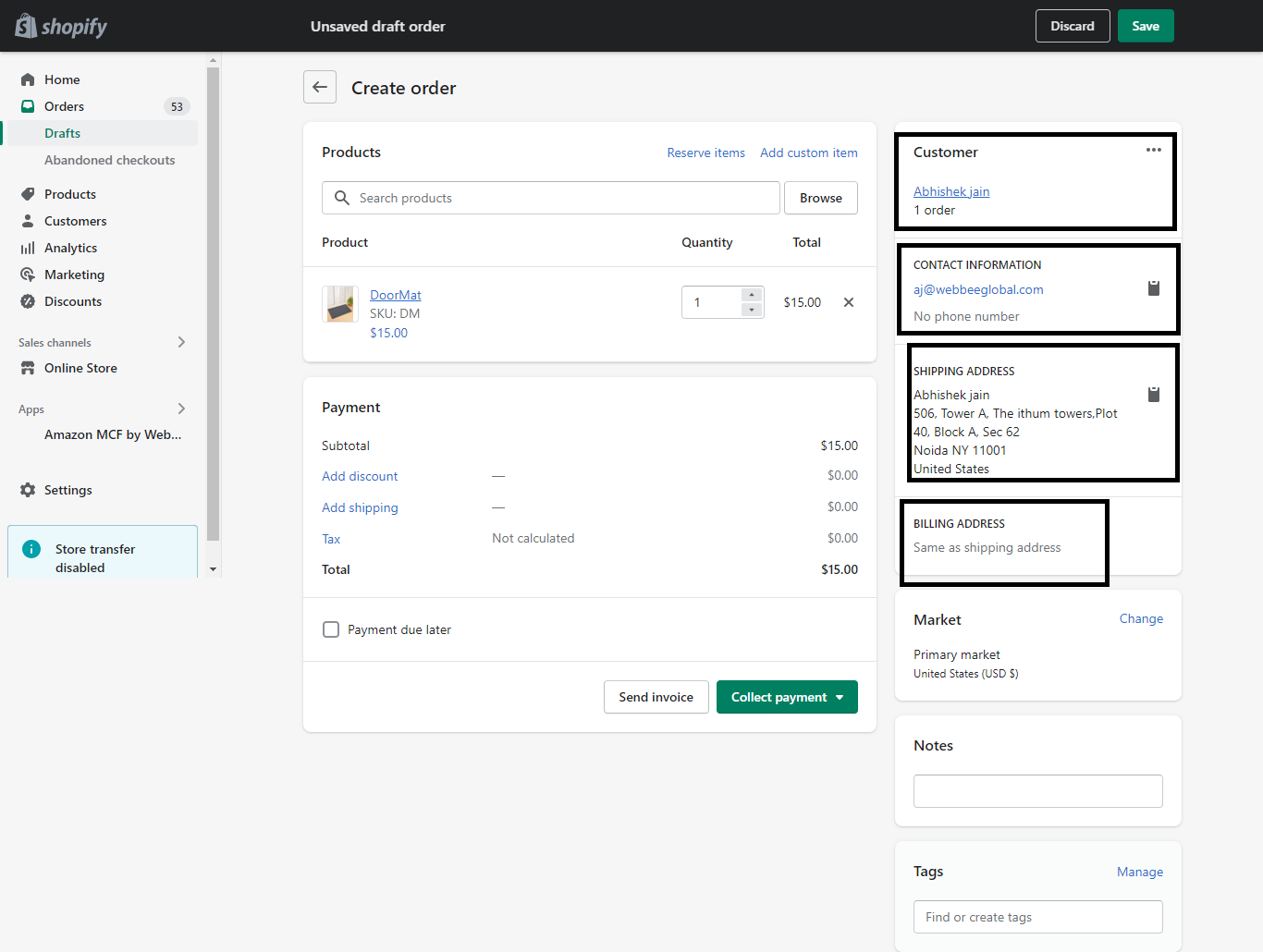Open the DoorMat product link
Screen dimensions: 1263x952
[x=396, y=294]
